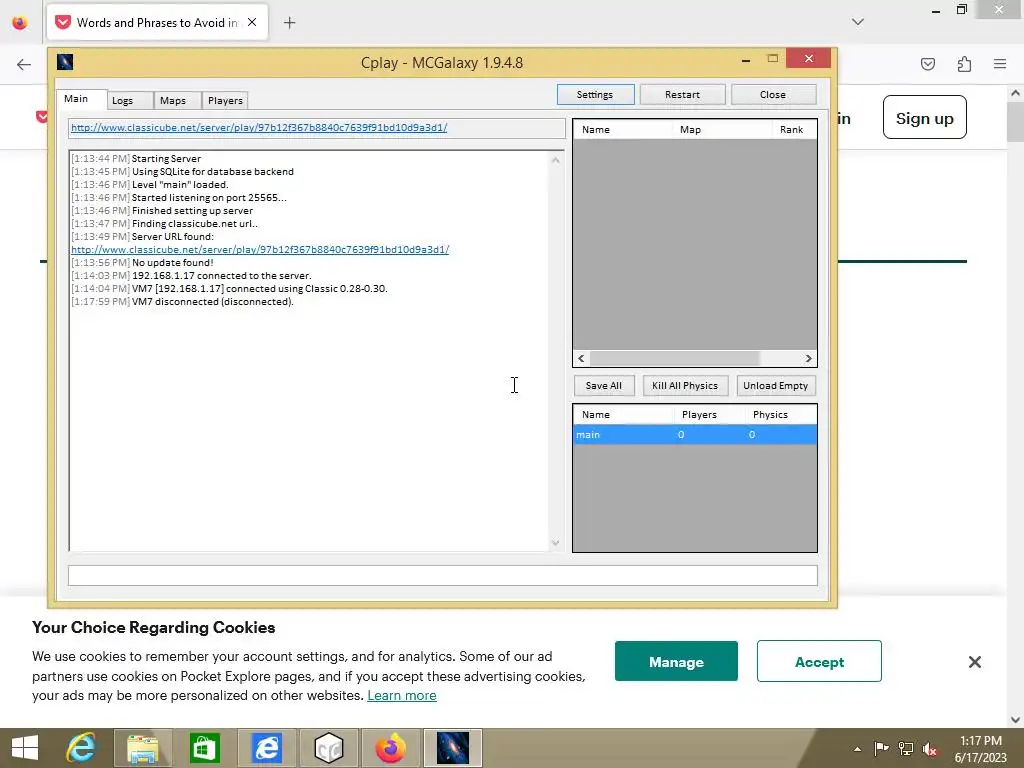1024x768 pixels.
Task: Click log line 'No update found!'
Action: pos(172,263)
